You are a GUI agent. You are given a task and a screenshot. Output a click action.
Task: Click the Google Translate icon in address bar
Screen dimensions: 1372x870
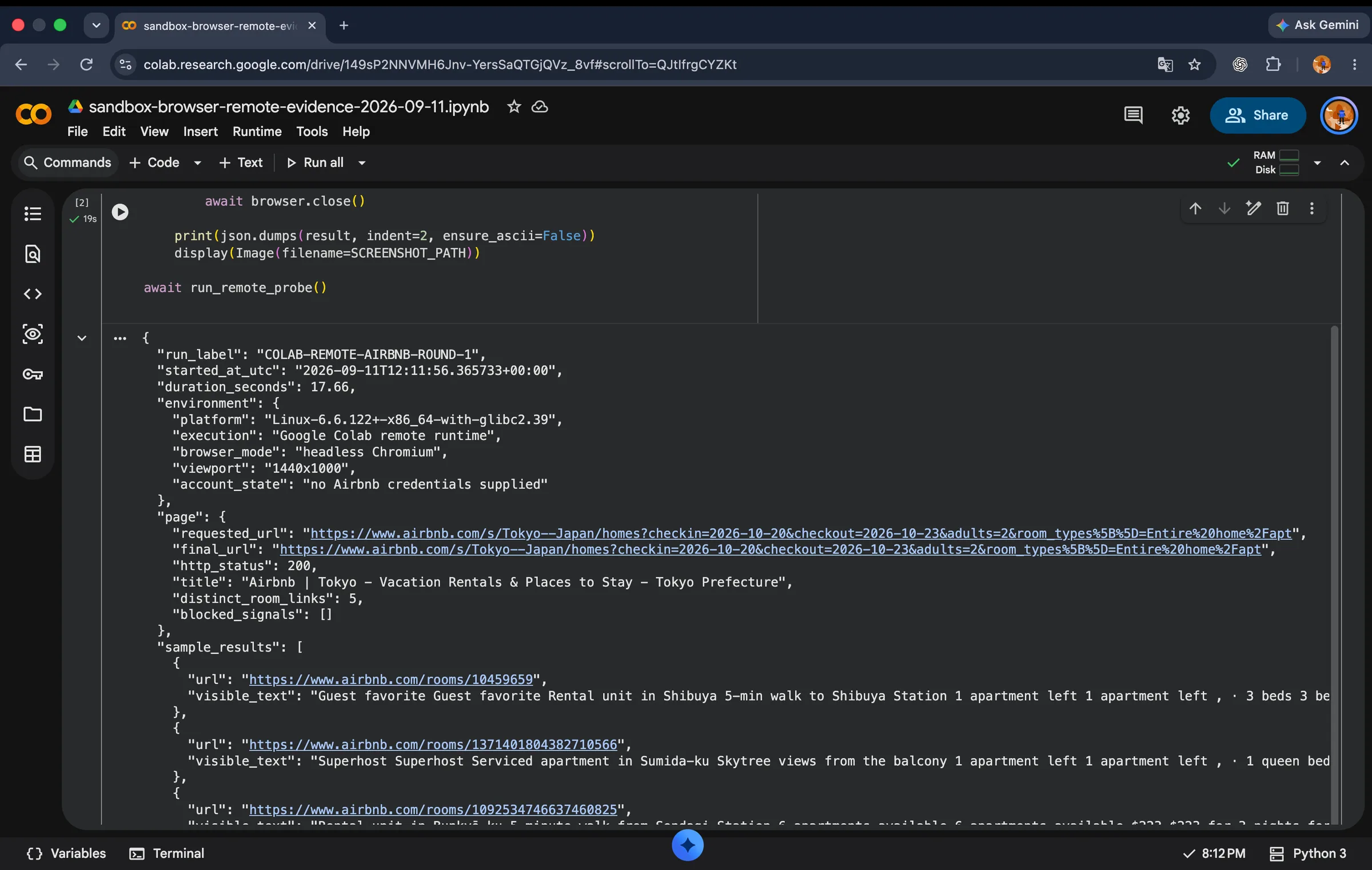1165,65
